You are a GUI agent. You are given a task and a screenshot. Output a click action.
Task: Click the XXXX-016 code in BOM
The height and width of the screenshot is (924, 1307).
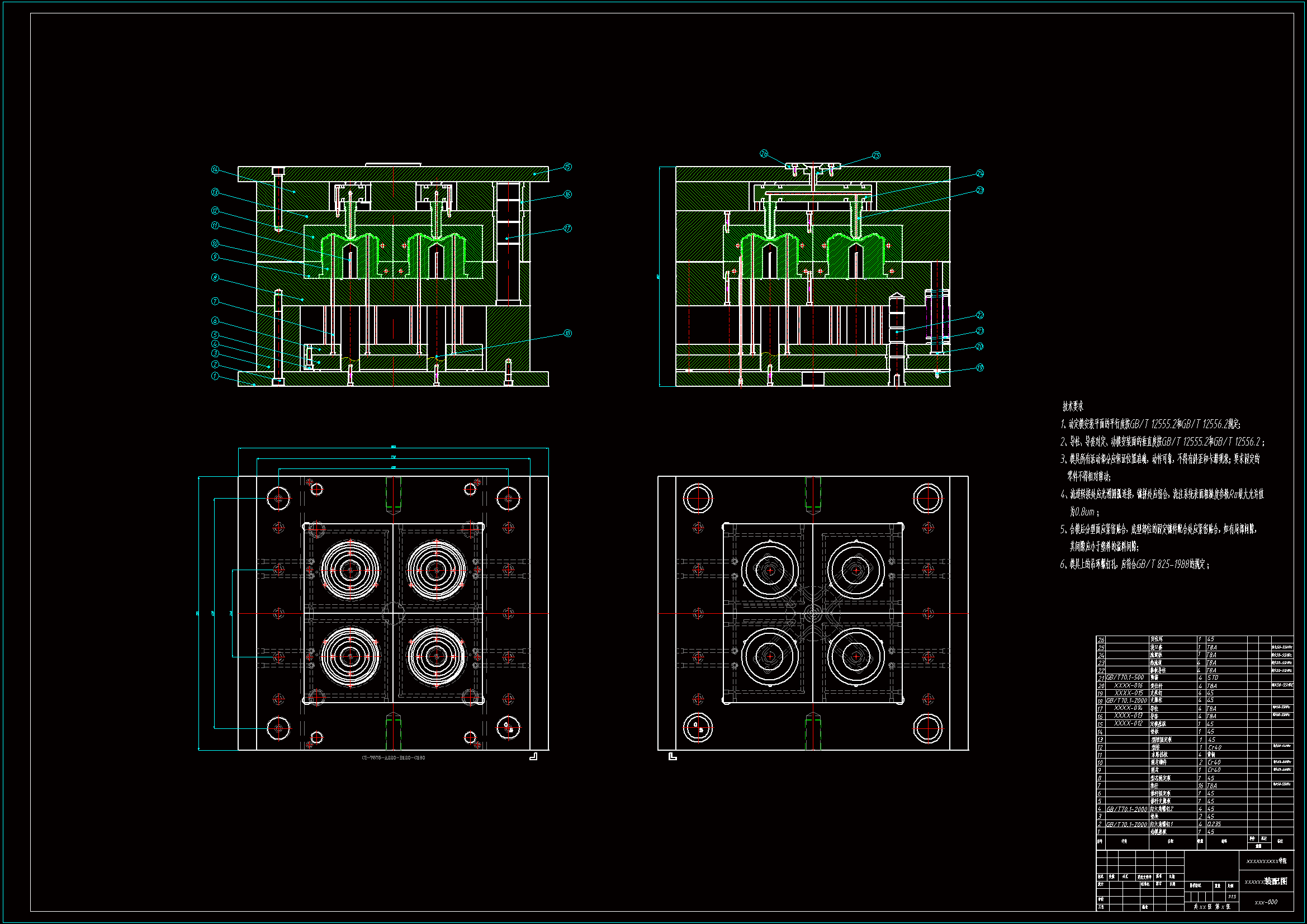tap(1128, 685)
